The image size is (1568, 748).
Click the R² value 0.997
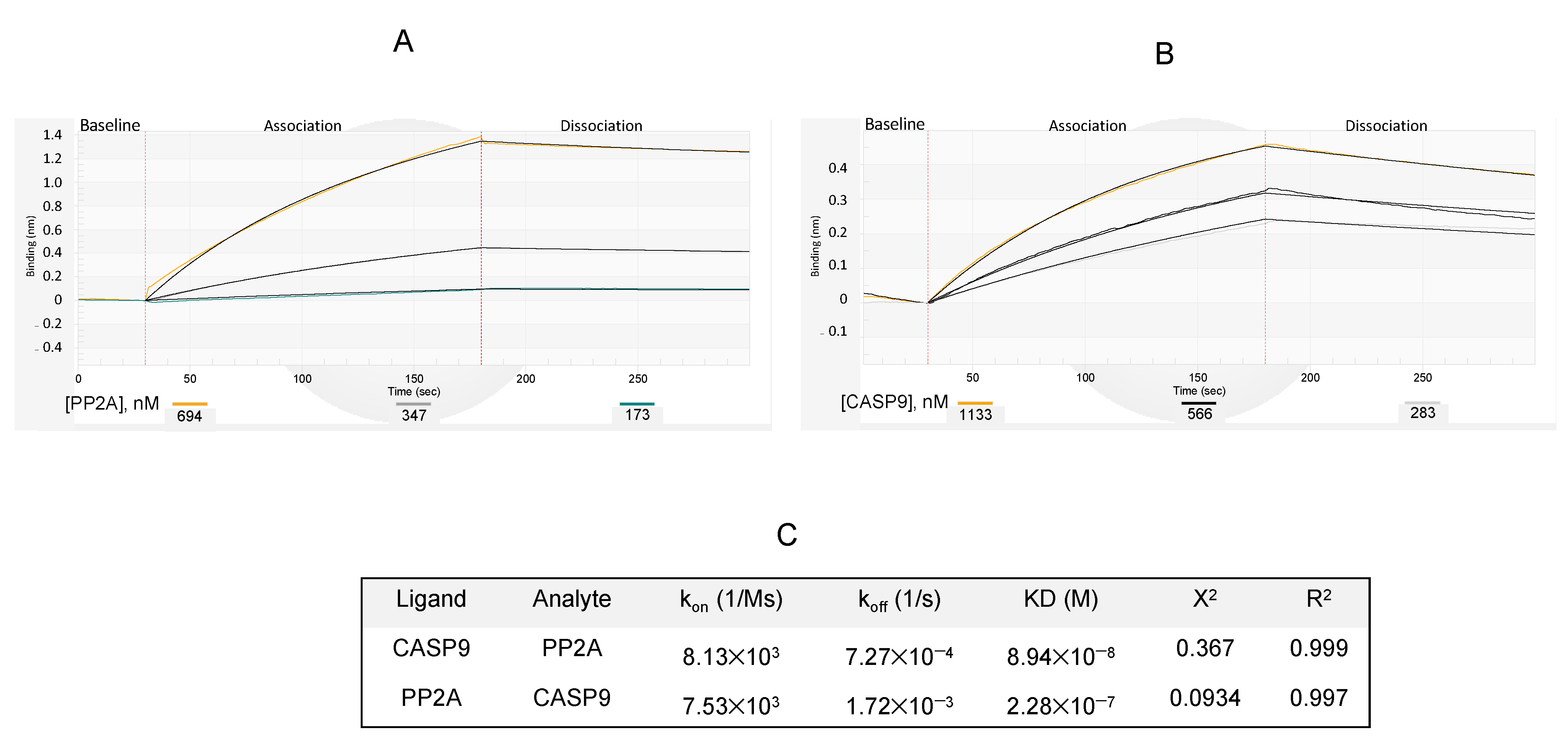tap(1318, 698)
